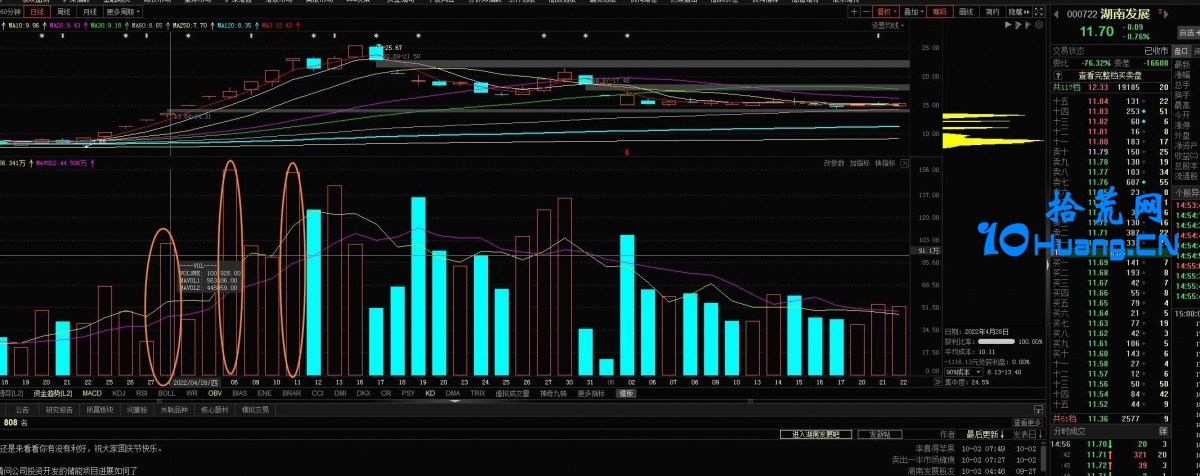Screen dimensions: 1200x476
Task: Switch chart to 日线 daily period
Action: tap(38, 11)
